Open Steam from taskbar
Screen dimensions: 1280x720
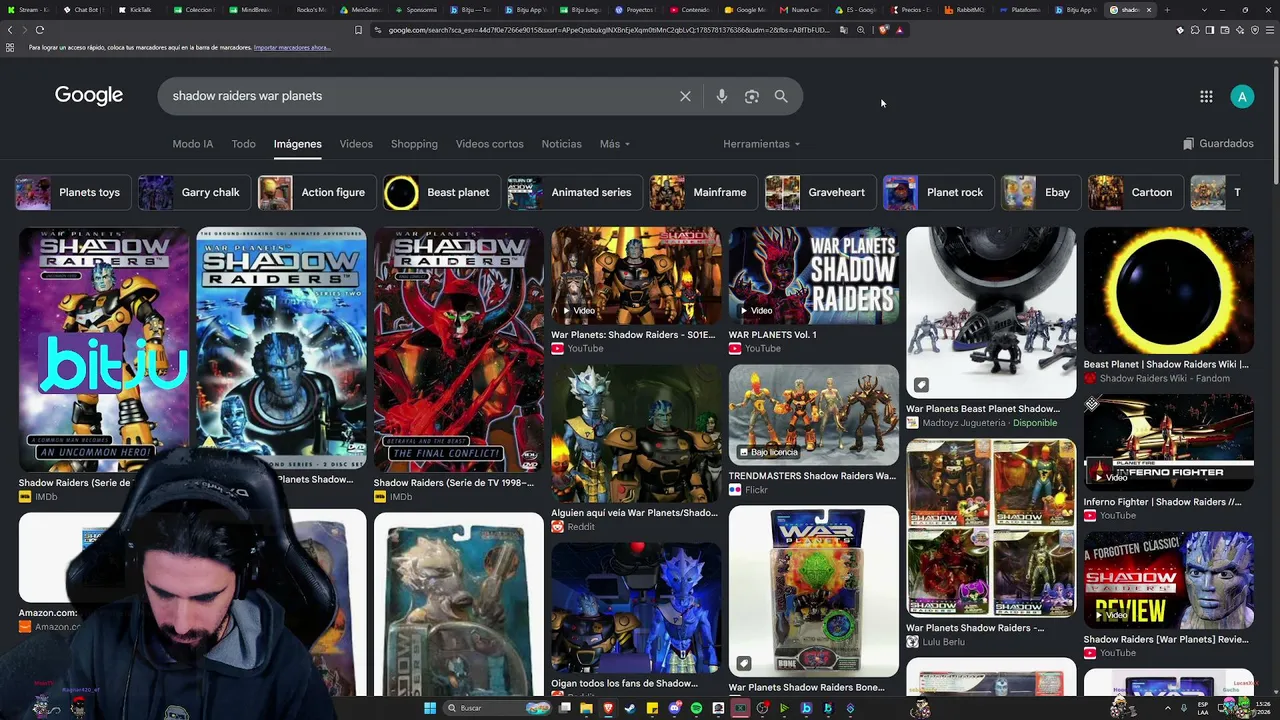(630, 708)
